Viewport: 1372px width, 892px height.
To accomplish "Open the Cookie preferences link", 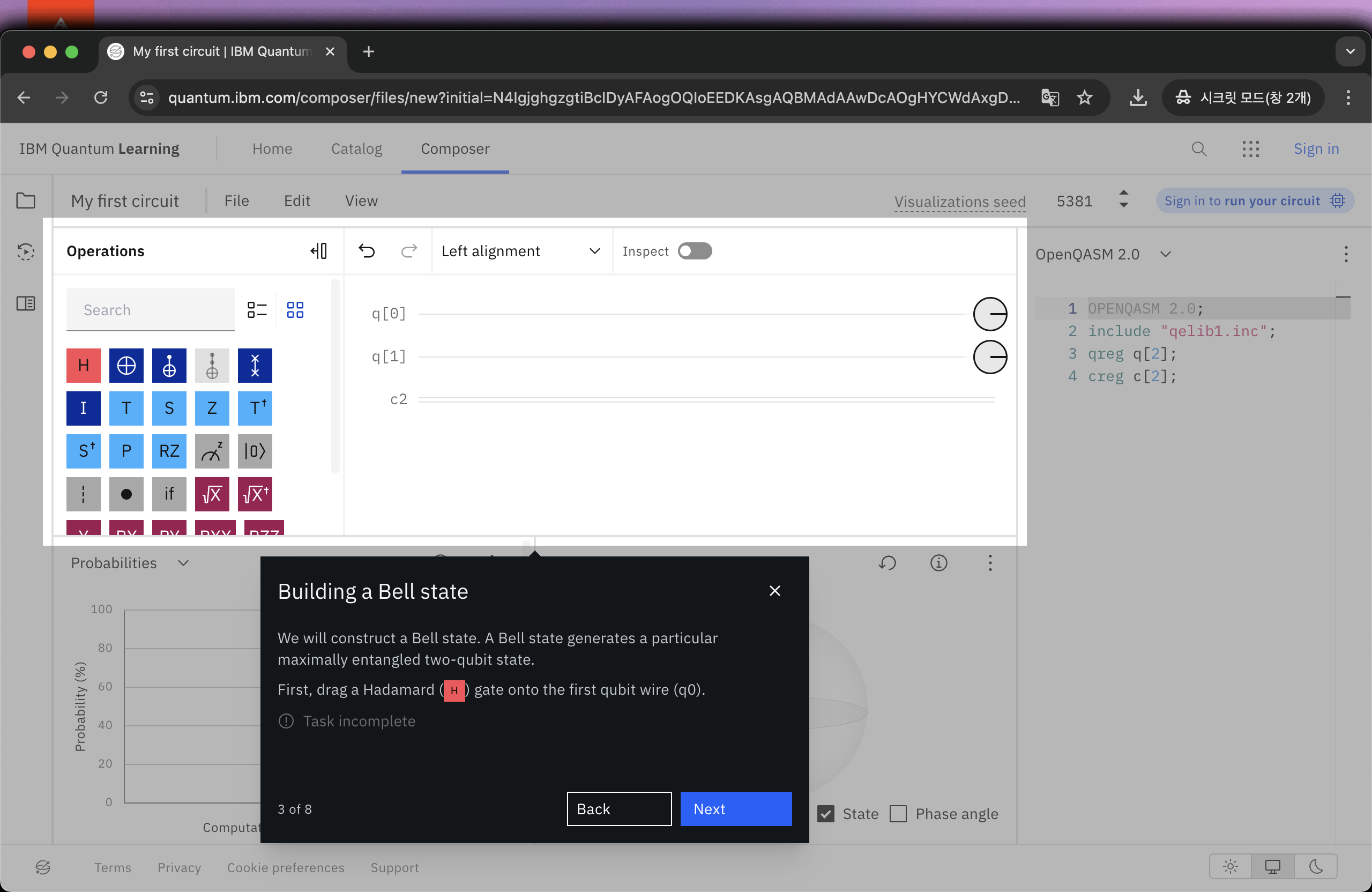I will coord(285,867).
